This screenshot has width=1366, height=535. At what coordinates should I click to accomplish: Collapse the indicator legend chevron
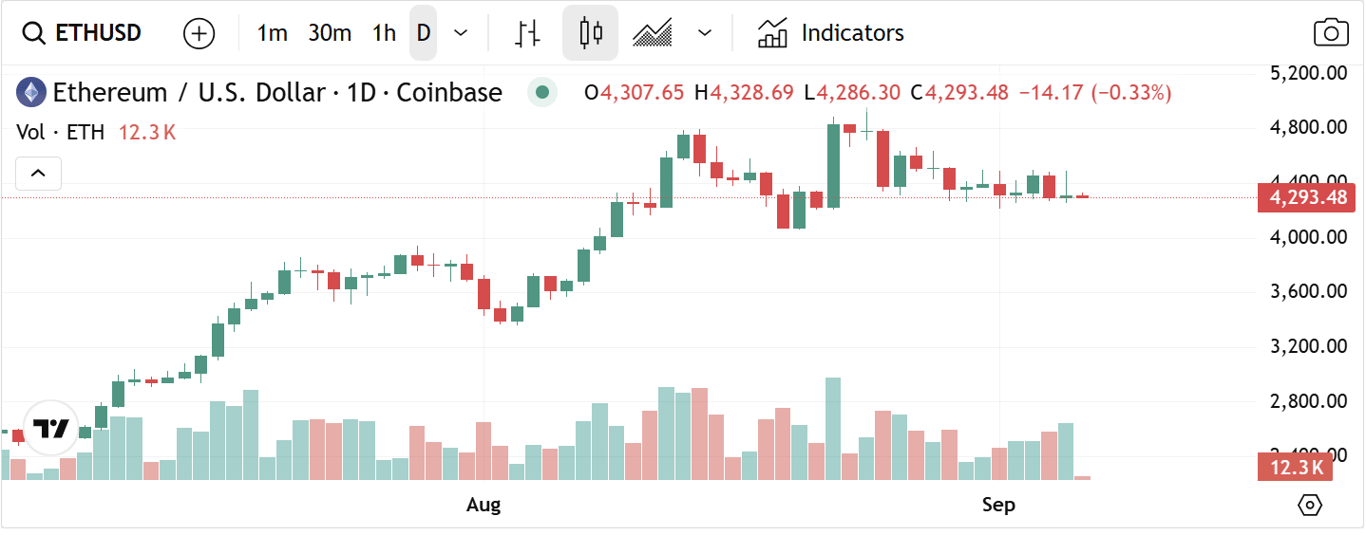click(x=38, y=174)
